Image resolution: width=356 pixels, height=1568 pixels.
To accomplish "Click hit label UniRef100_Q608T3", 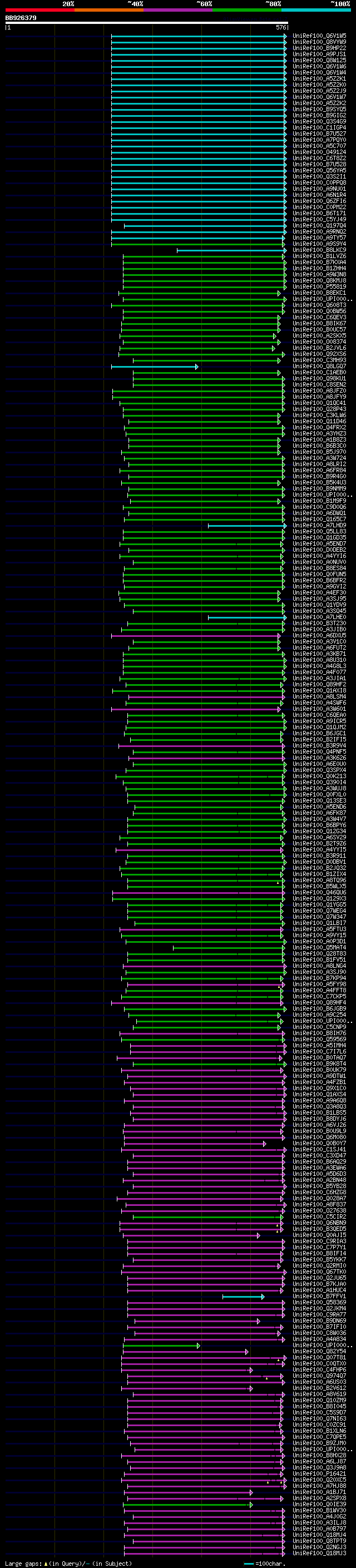I will [319, 305].
